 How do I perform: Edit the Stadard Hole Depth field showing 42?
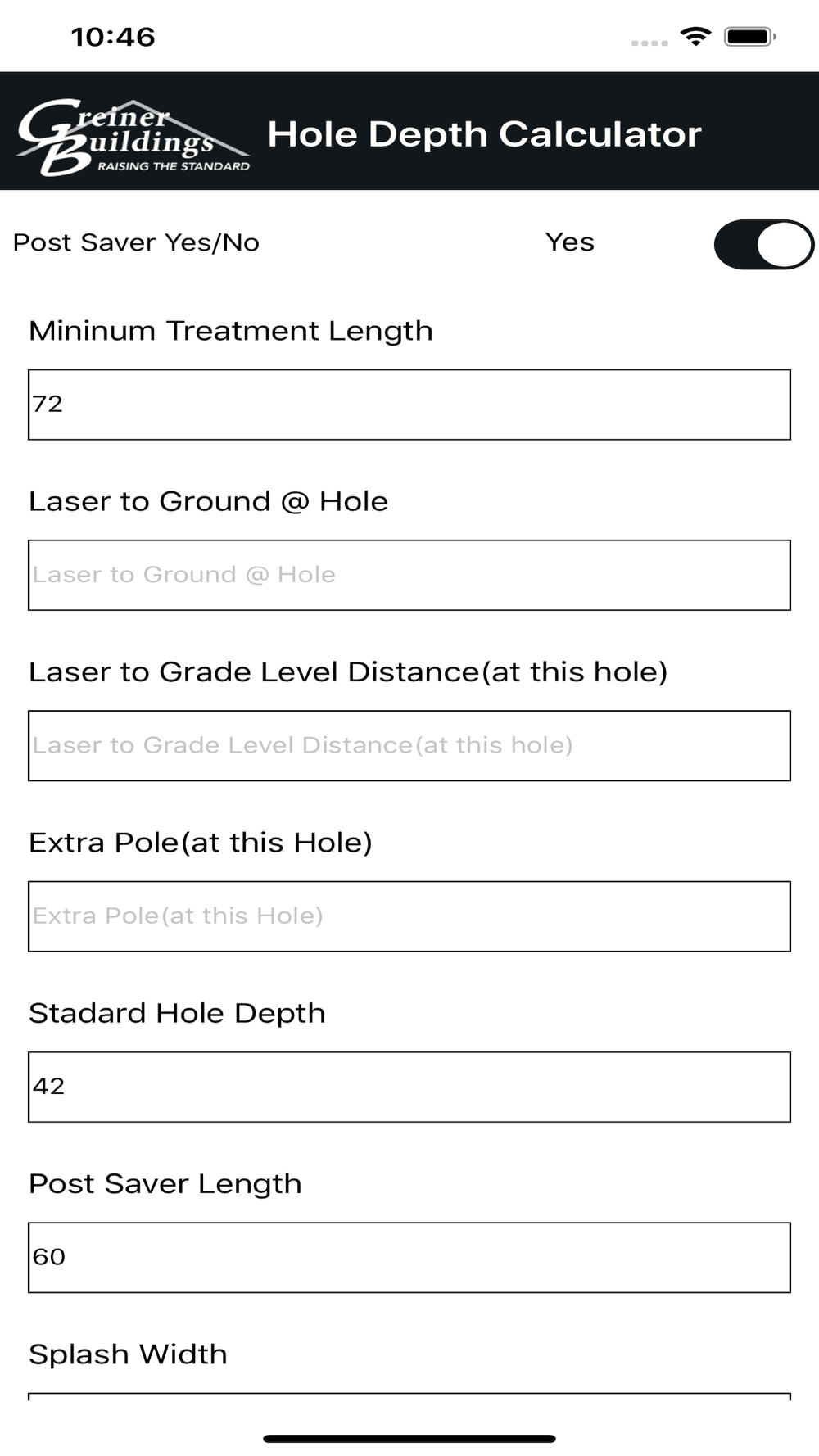pyautogui.click(x=409, y=1087)
